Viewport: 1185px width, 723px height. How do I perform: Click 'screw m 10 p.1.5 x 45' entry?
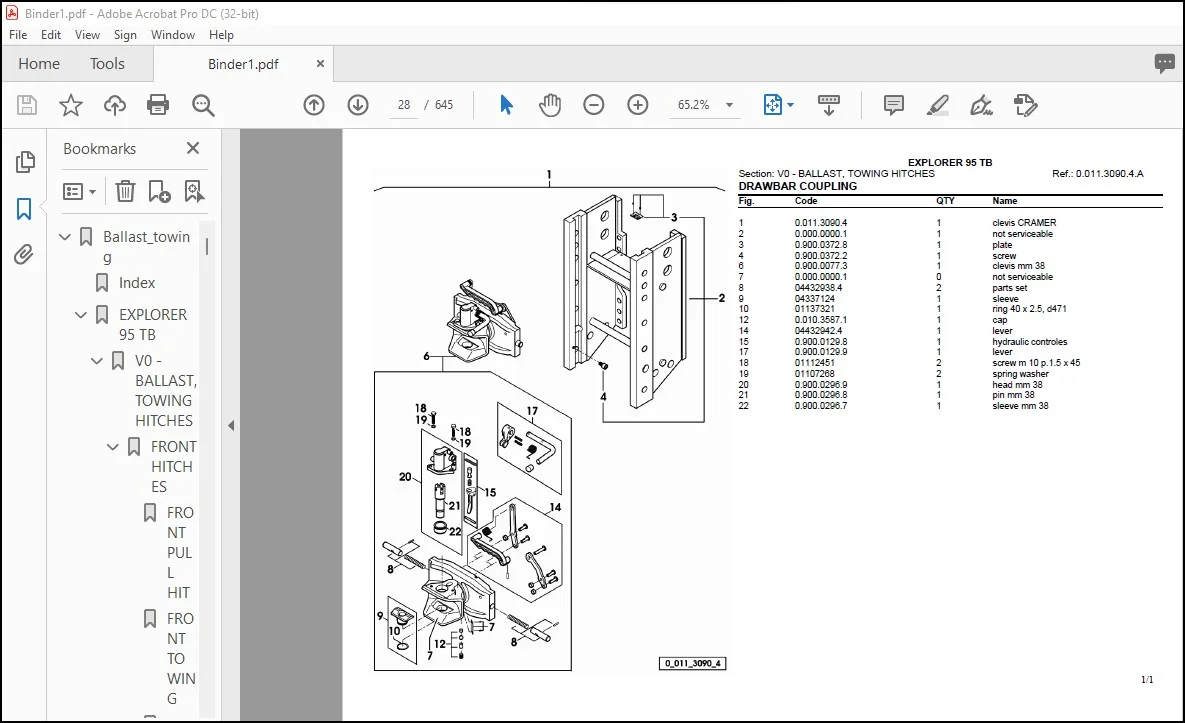[1036, 363]
